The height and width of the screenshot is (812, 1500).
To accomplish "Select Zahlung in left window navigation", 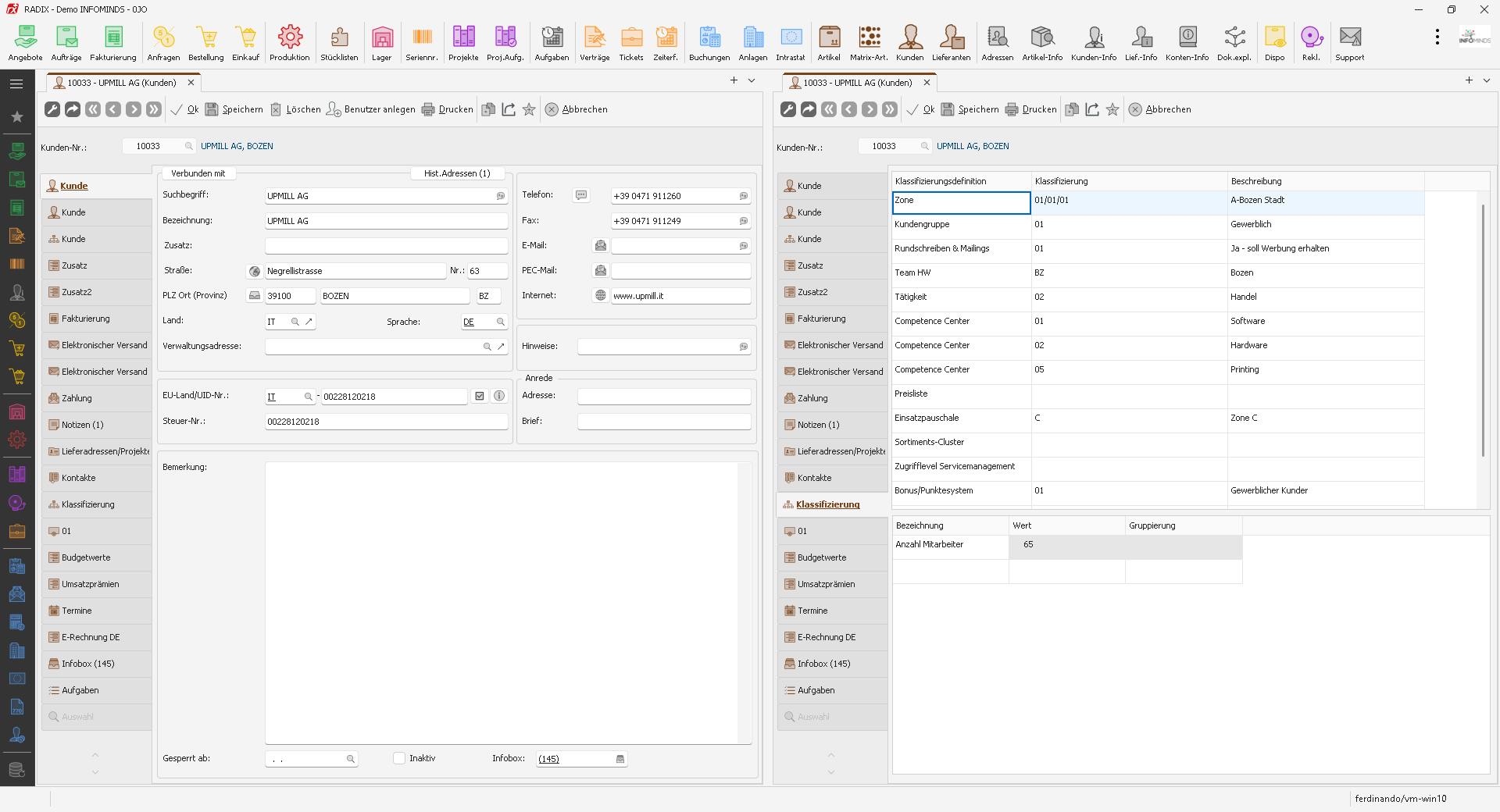I will [97, 398].
